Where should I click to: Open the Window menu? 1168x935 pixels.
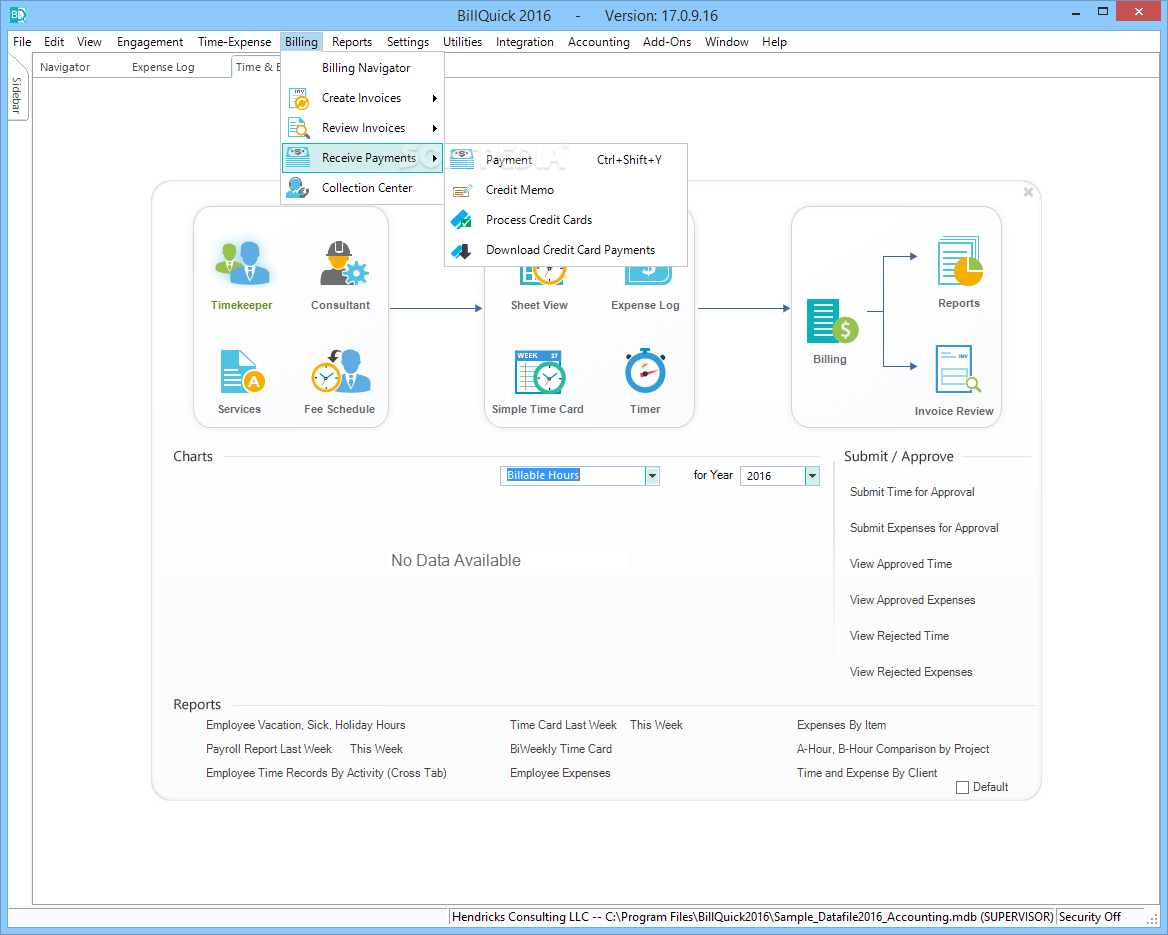726,42
